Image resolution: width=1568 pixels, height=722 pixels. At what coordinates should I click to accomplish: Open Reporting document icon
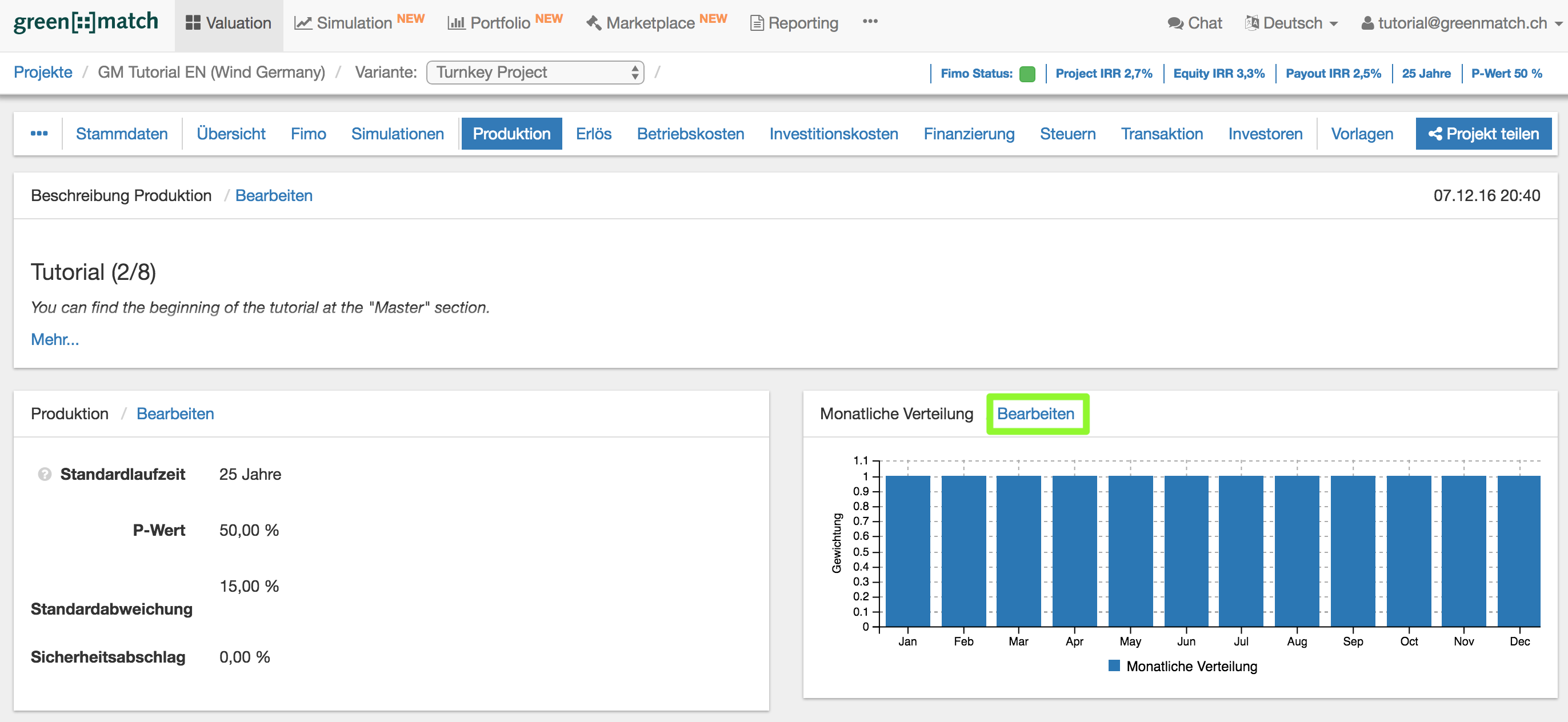(x=757, y=23)
